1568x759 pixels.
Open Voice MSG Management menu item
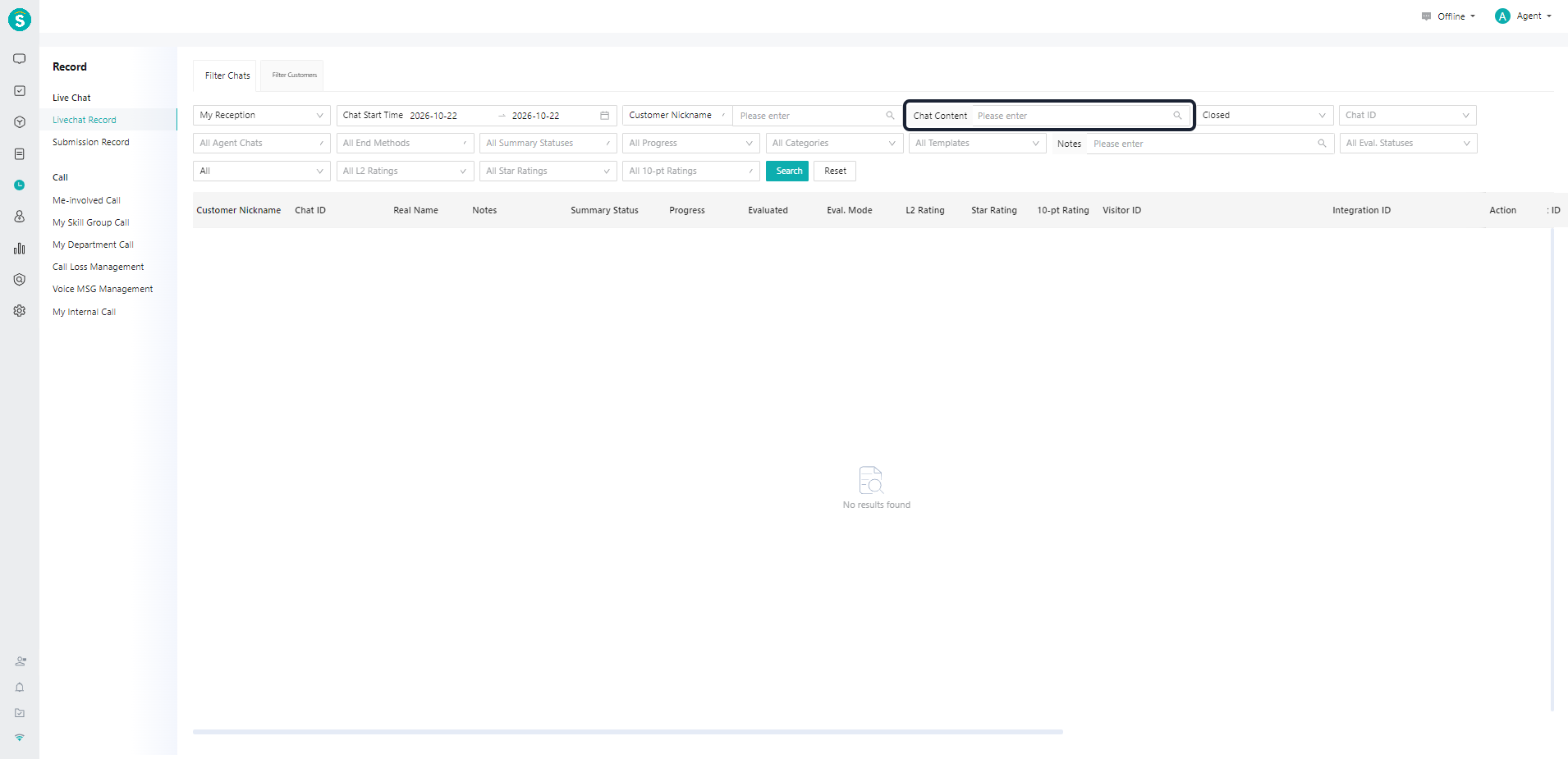102,289
